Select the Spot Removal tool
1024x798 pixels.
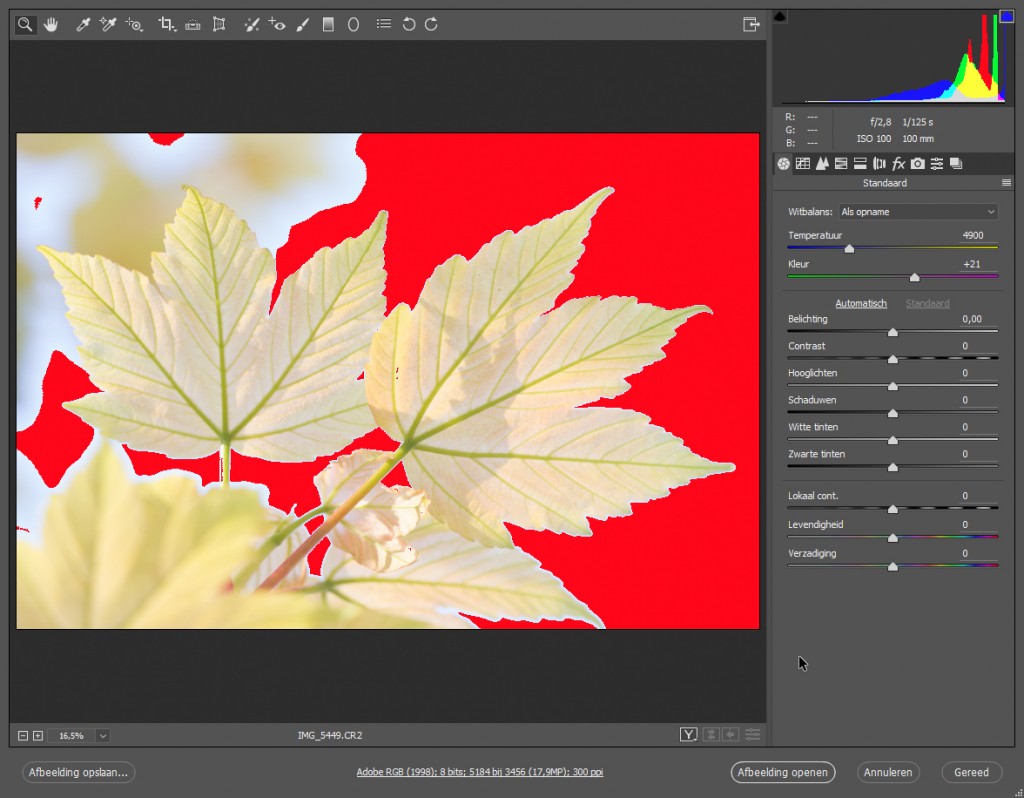[x=253, y=24]
